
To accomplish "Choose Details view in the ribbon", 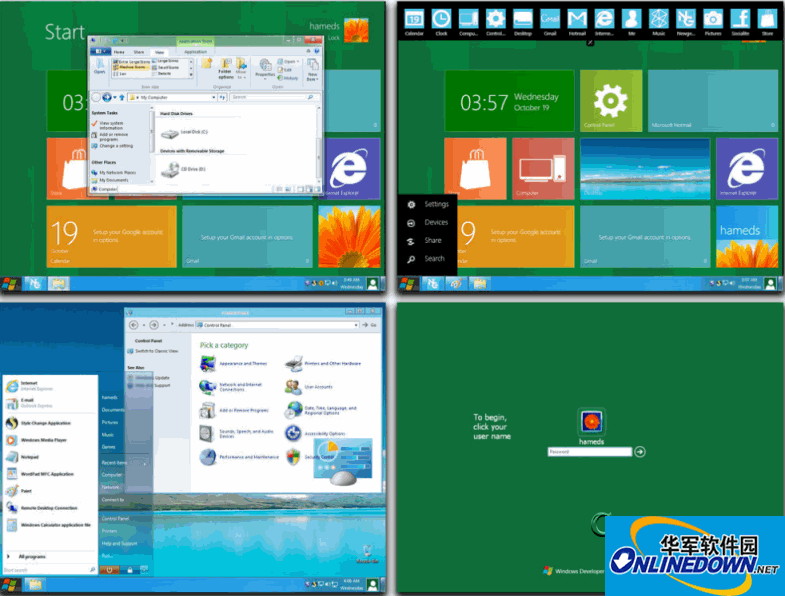I will 162,74.
